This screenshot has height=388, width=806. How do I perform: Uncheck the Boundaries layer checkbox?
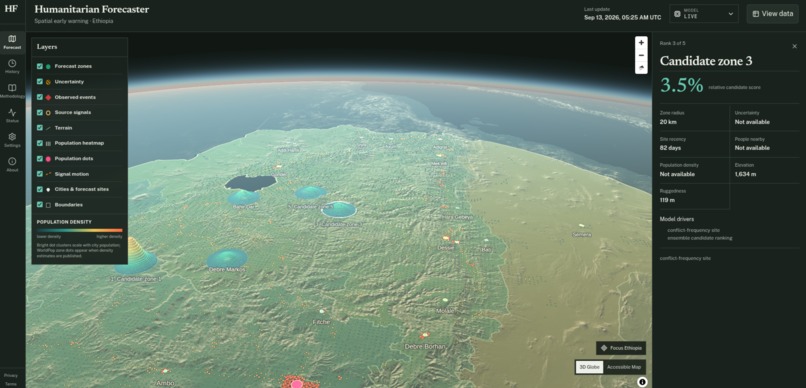(40, 205)
